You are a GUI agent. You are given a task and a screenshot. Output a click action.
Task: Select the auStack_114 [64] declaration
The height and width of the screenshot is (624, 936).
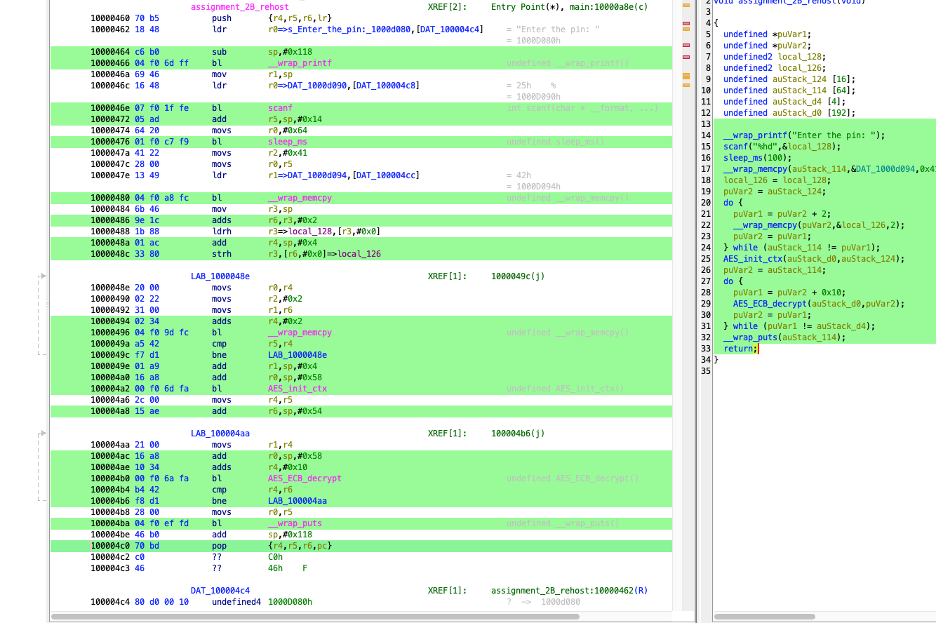789,91
